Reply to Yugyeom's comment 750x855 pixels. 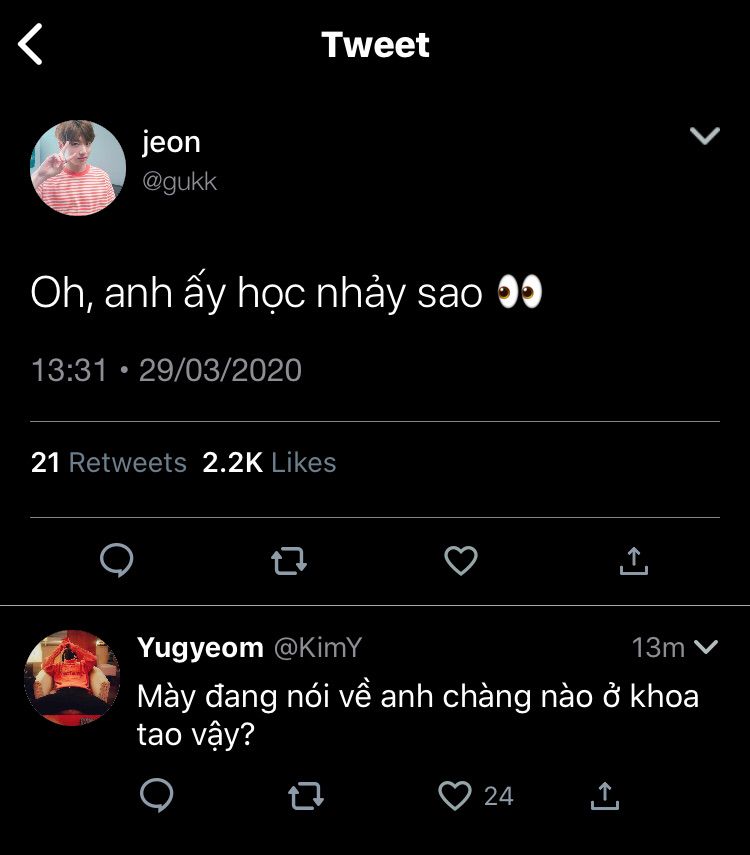157,795
